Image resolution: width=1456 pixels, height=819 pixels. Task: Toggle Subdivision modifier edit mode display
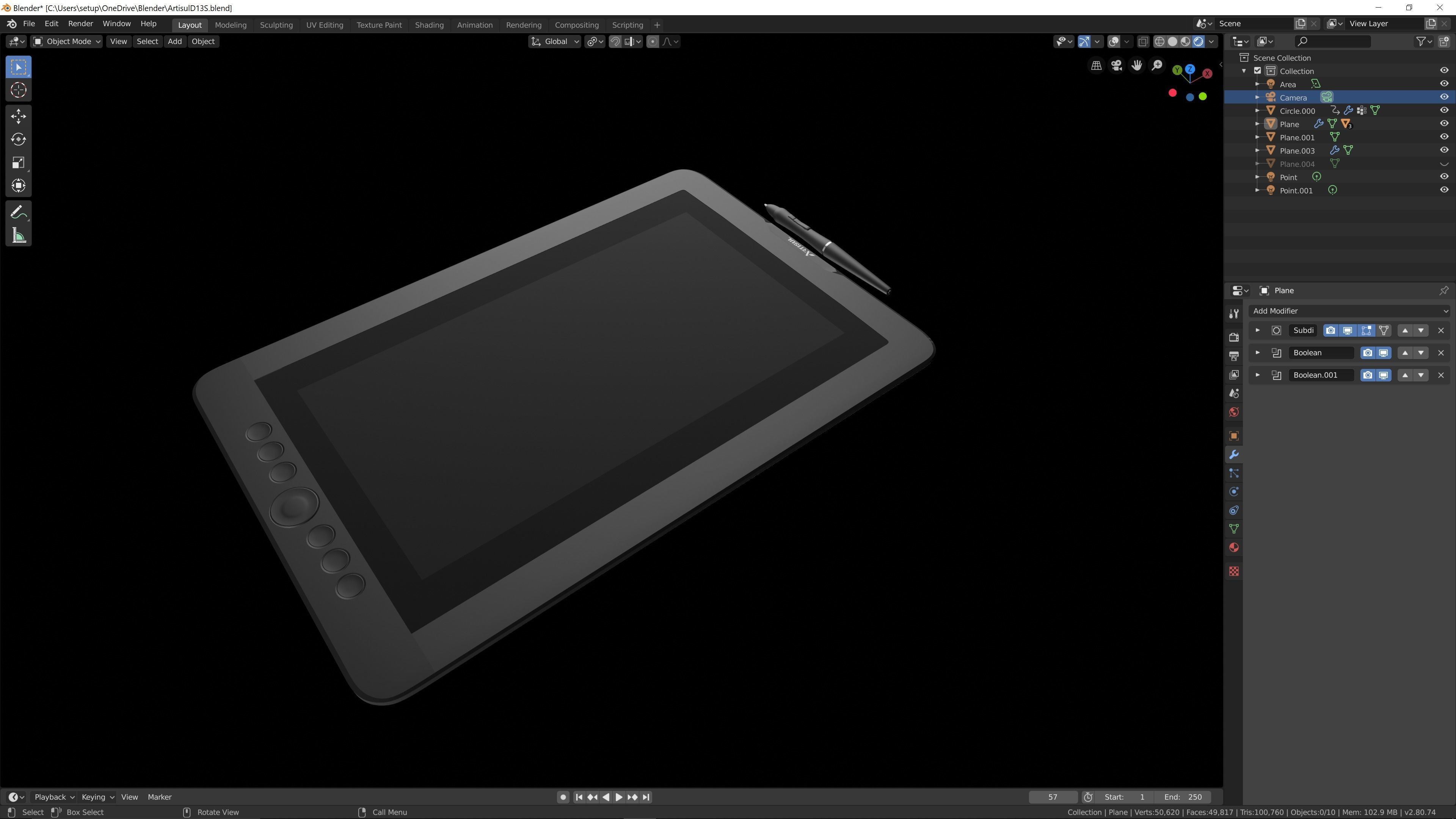1366,331
